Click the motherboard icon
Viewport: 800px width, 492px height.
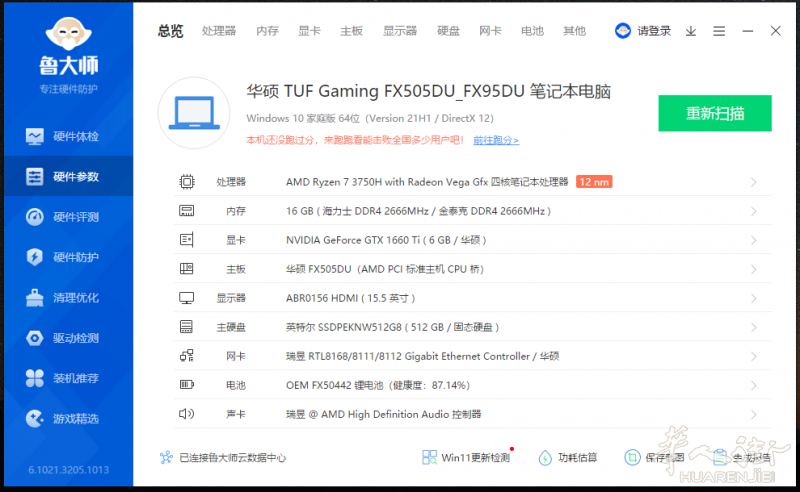point(187,268)
